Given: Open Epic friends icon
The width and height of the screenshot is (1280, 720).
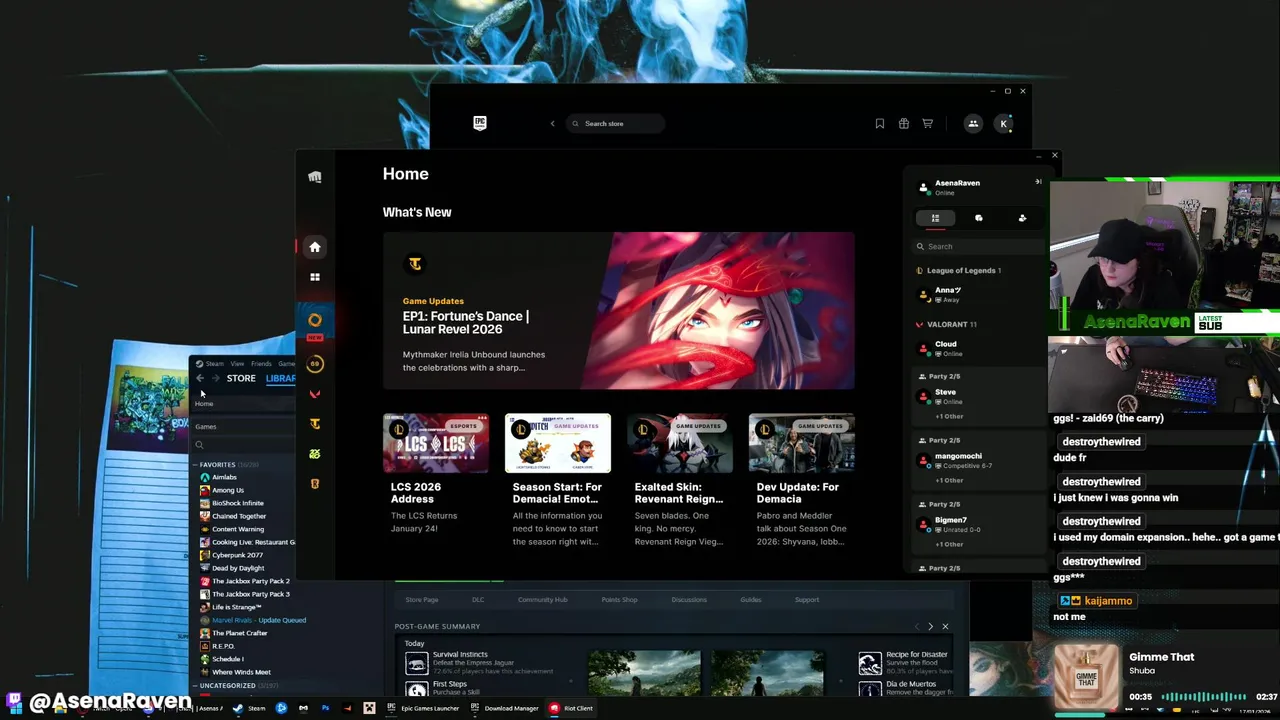Looking at the screenshot, I should click(x=973, y=123).
